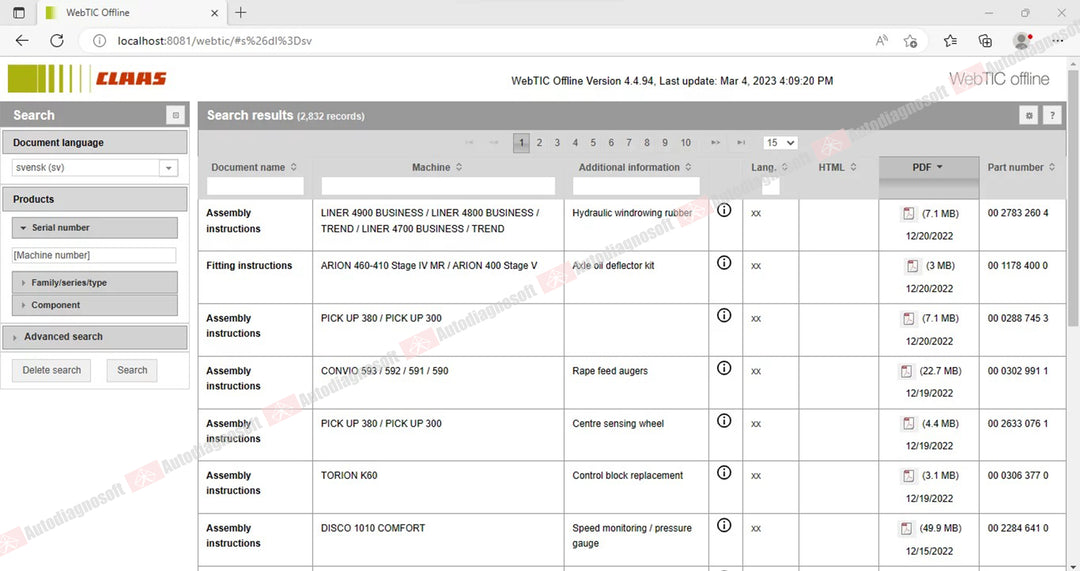Expand the Family/series/type section
This screenshot has width=1080, height=571.
tap(94, 282)
